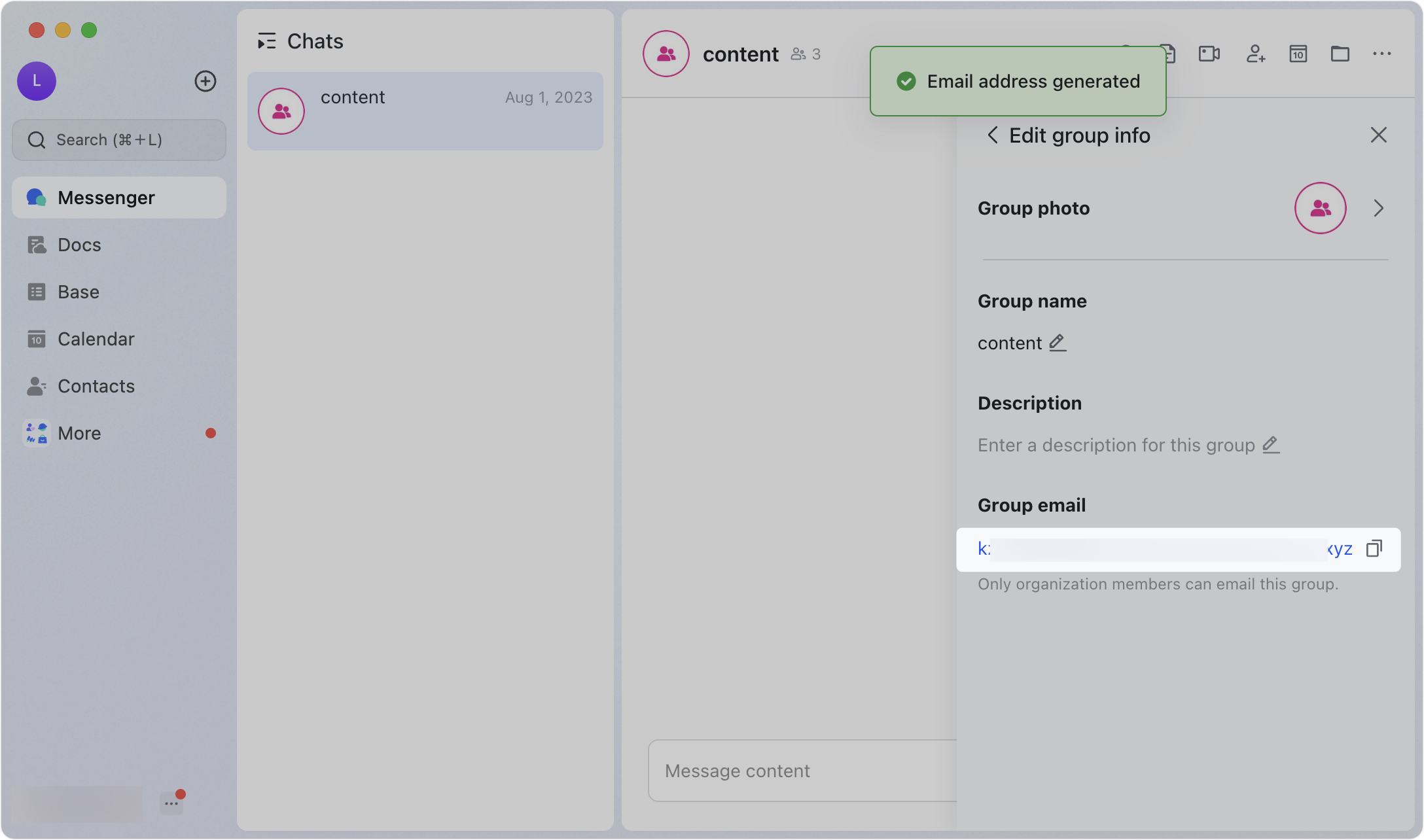Open More in the sidebar

click(x=119, y=433)
